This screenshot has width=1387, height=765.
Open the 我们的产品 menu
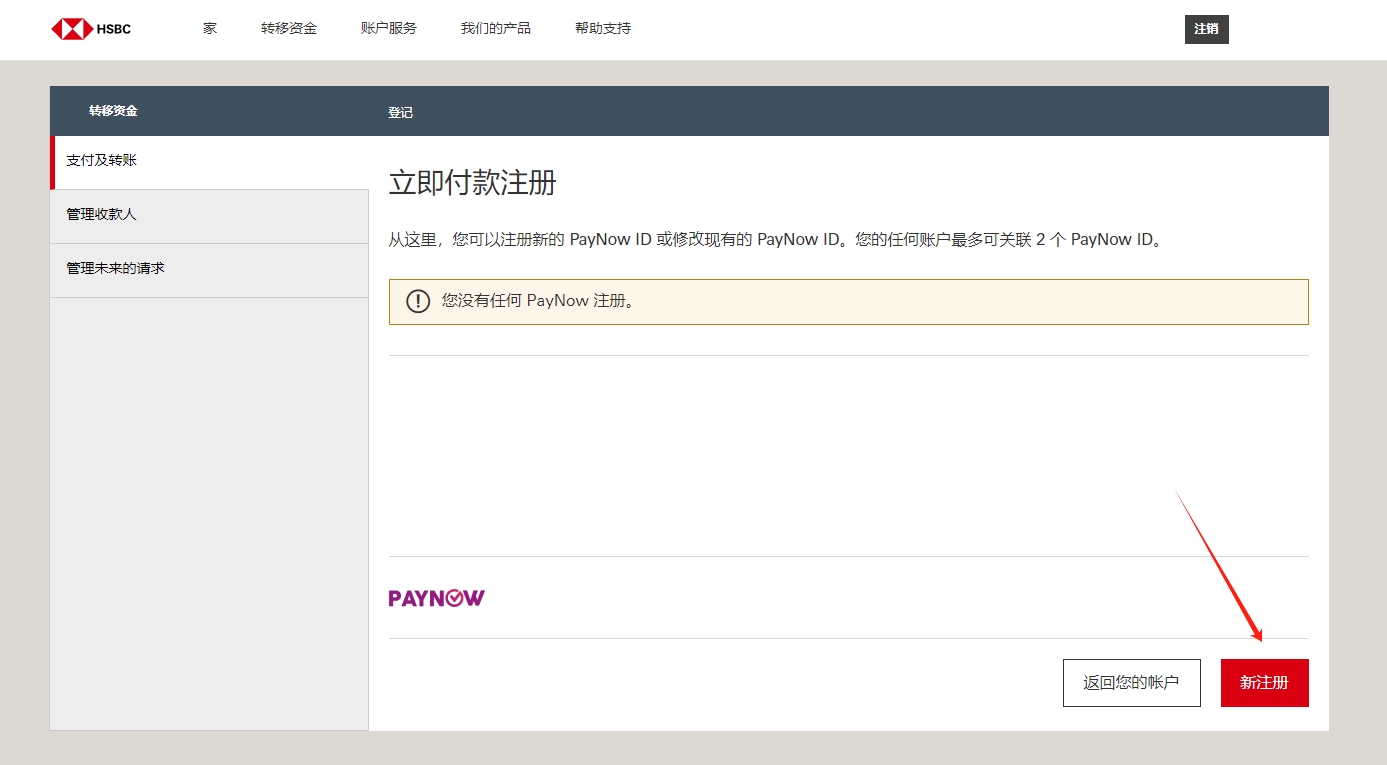[x=495, y=28]
